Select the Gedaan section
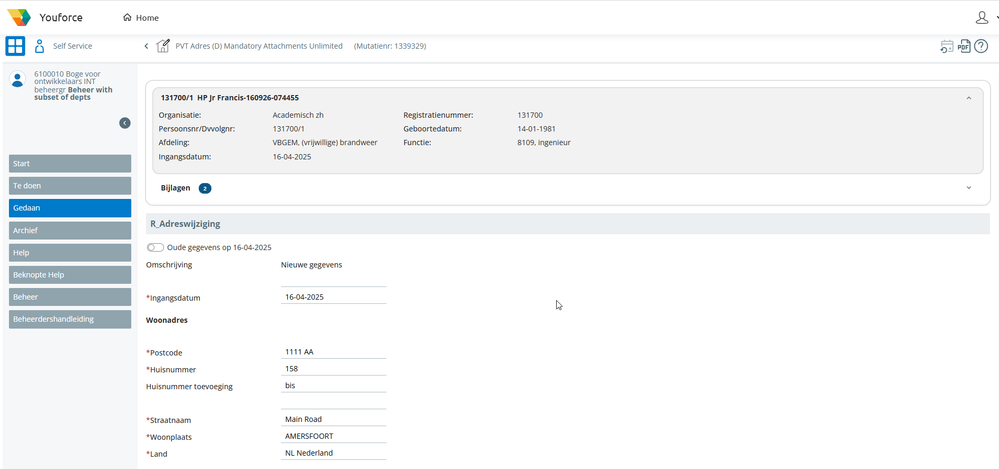Screen dimensions: 999x469 [x=70, y=208]
